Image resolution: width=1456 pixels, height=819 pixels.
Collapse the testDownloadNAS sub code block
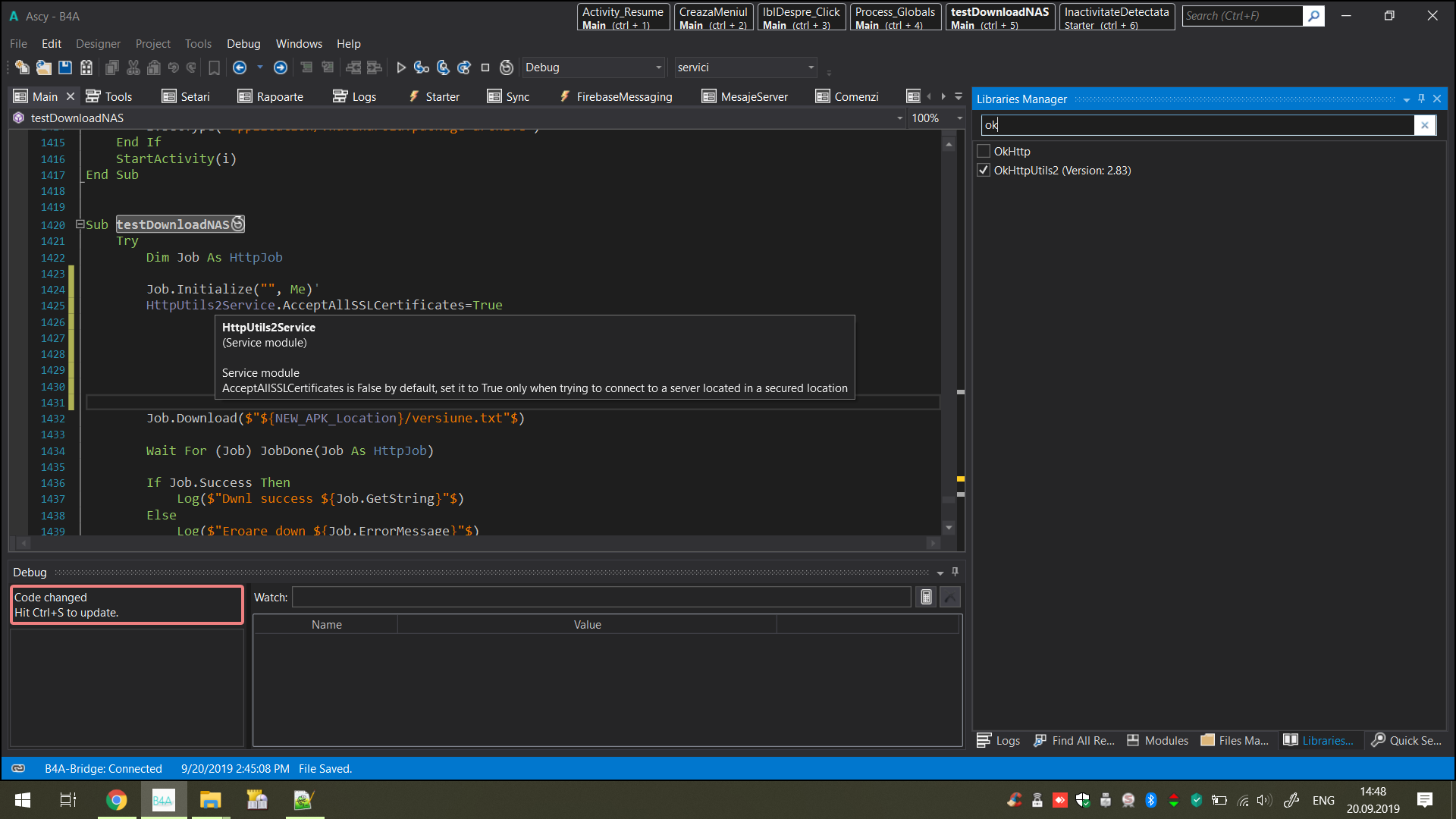pos(80,224)
